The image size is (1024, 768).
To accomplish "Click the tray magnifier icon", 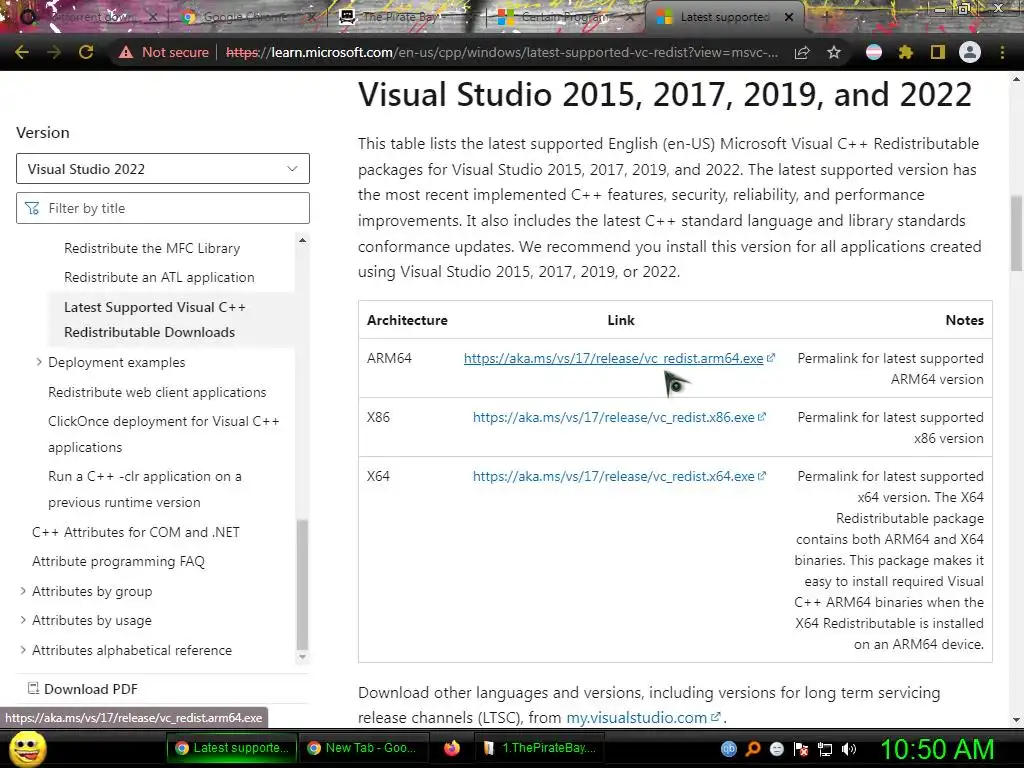I will [x=753, y=749].
